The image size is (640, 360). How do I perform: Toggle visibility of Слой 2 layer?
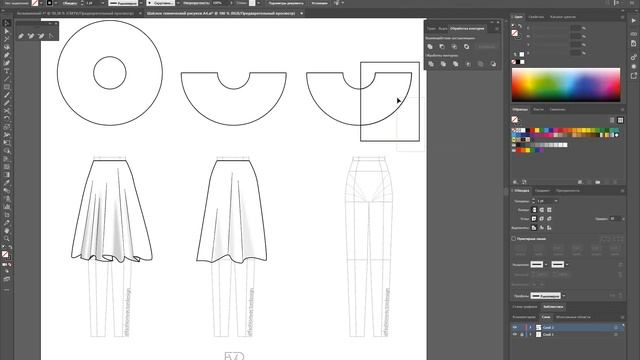tap(515, 327)
